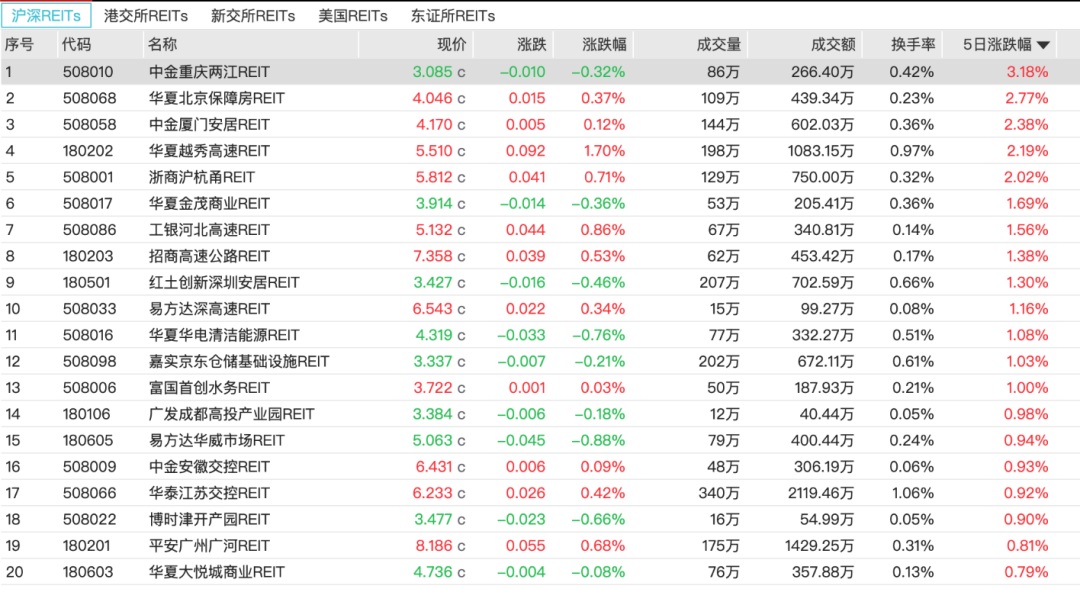Sort by 现价 column header

coord(451,45)
